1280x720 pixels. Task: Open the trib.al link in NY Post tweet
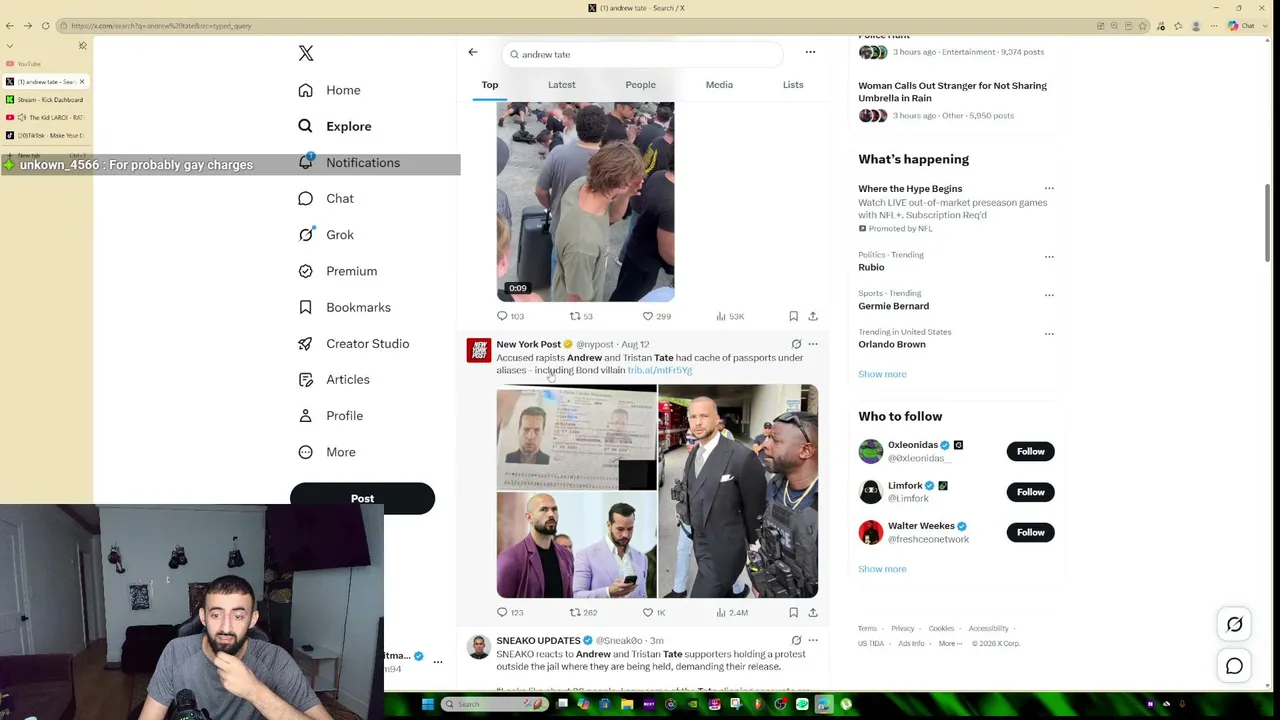[x=659, y=370]
